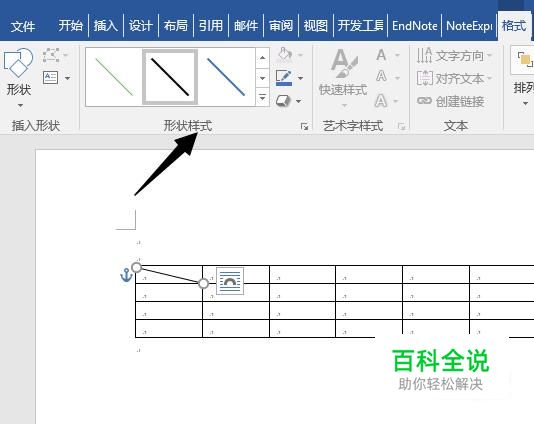Click the anchor icon left of the table
This screenshot has width=534, height=424.
pos(126,275)
